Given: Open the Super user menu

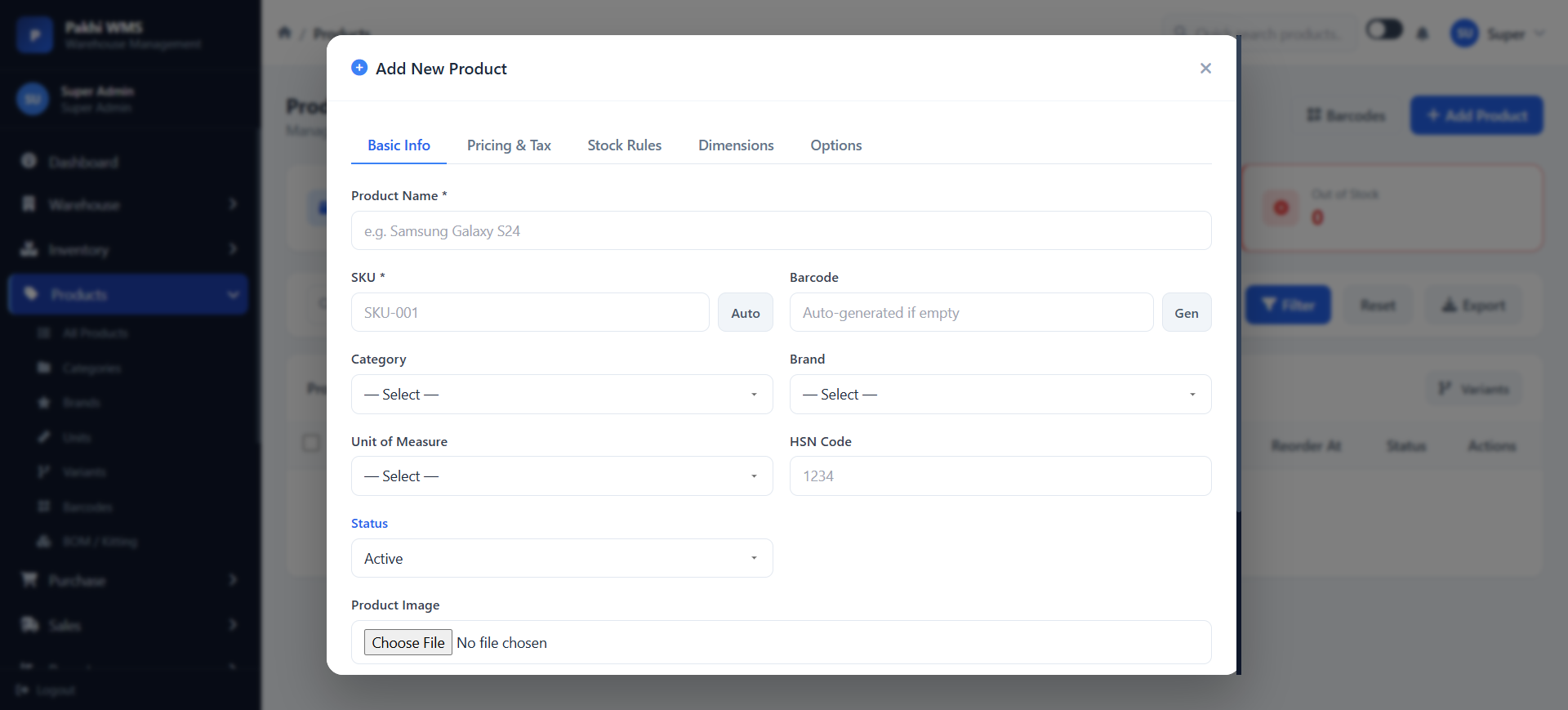Looking at the screenshot, I should (x=1498, y=33).
